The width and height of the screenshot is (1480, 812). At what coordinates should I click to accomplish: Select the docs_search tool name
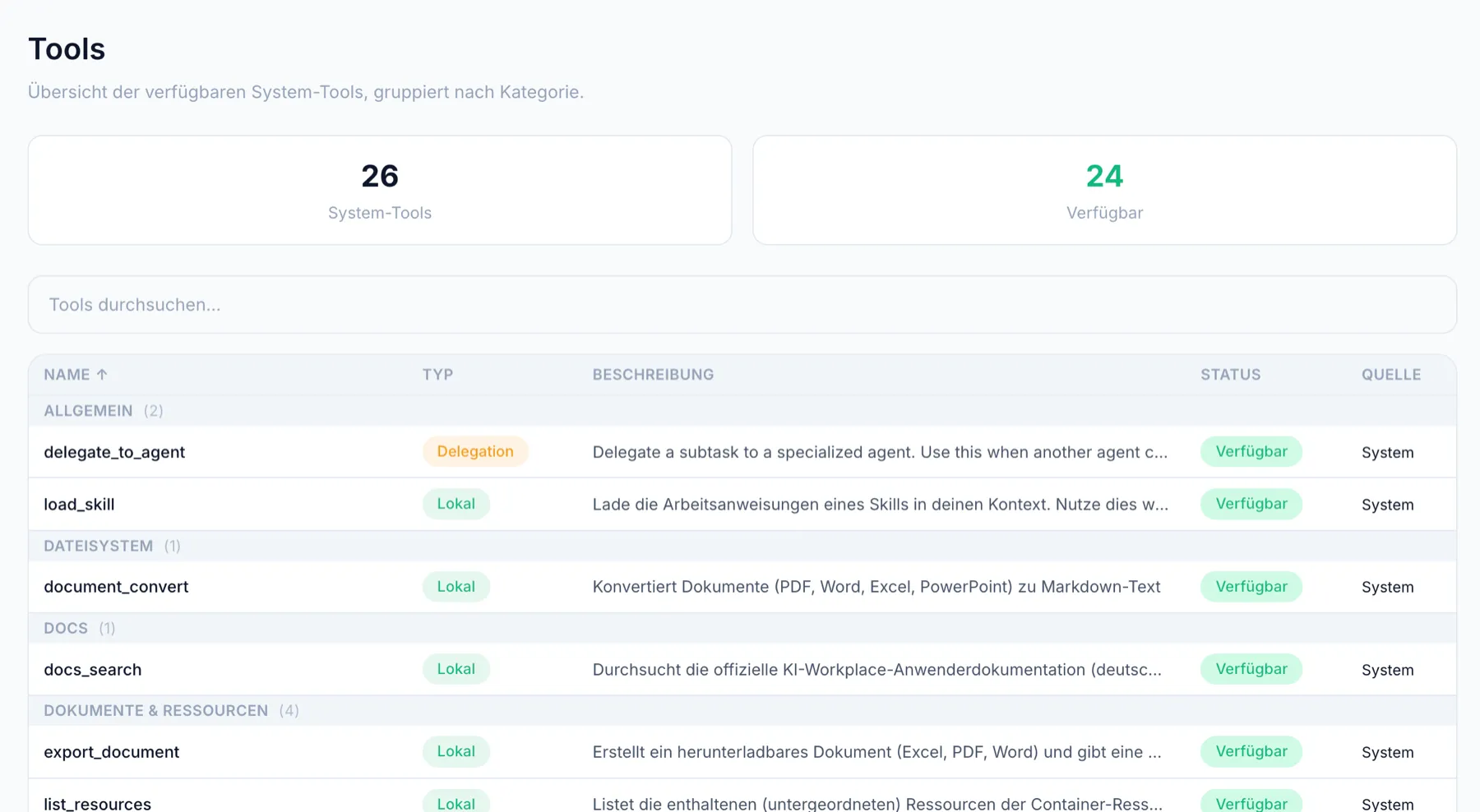[x=93, y=670]
